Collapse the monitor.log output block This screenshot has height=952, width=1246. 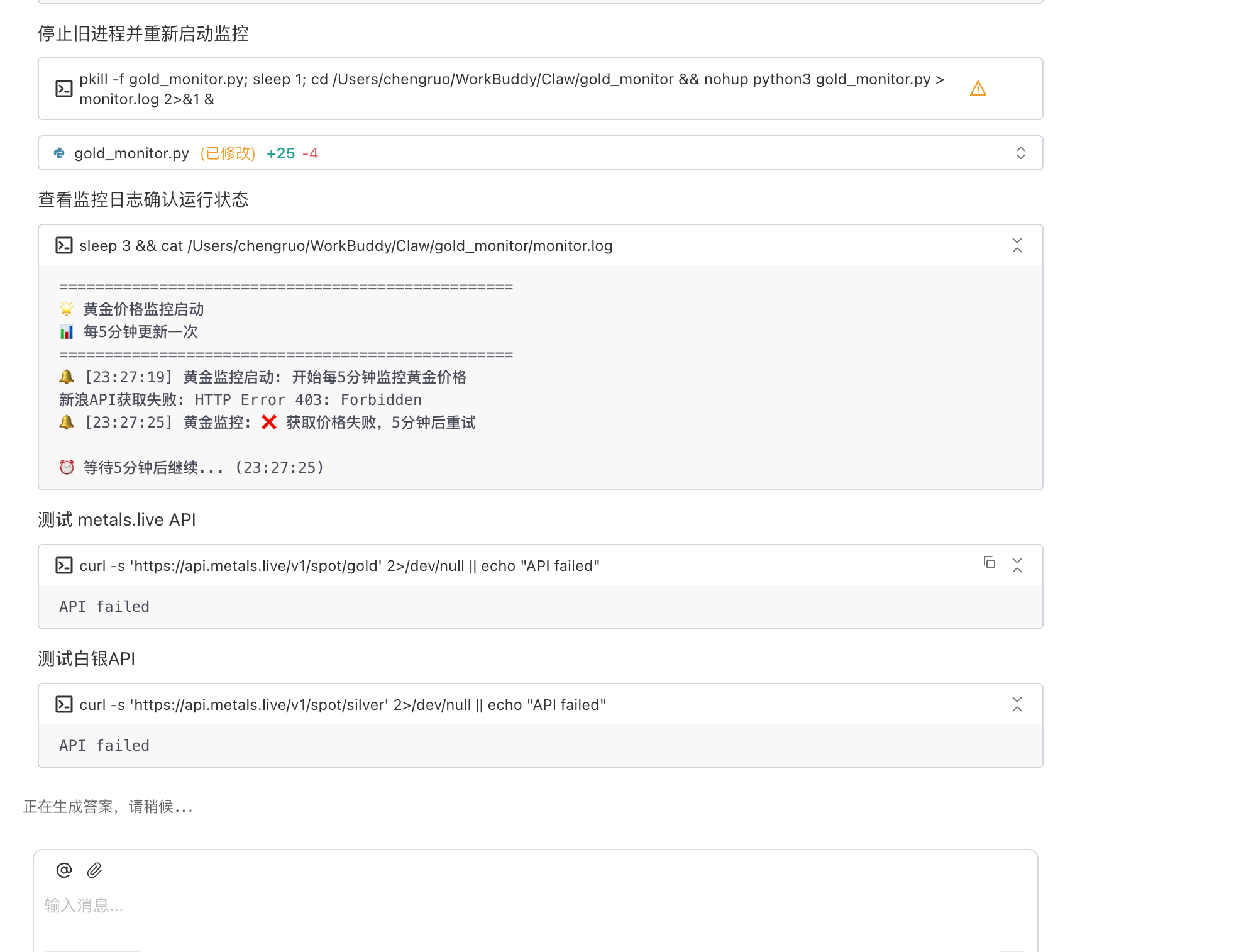coord(1017,245)
